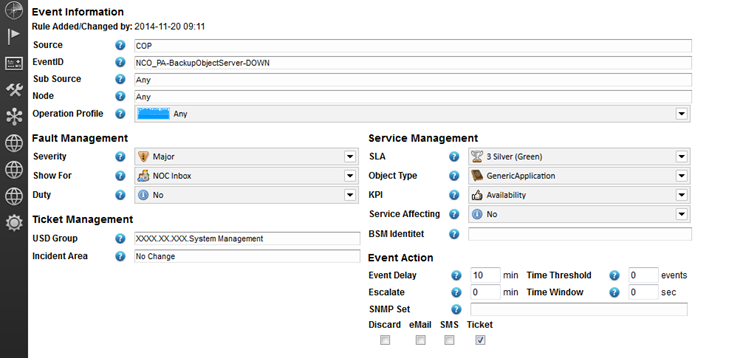Click into the Node field
Image resolution: width=747 pixels, height=364 pixels.
point(413,97)
